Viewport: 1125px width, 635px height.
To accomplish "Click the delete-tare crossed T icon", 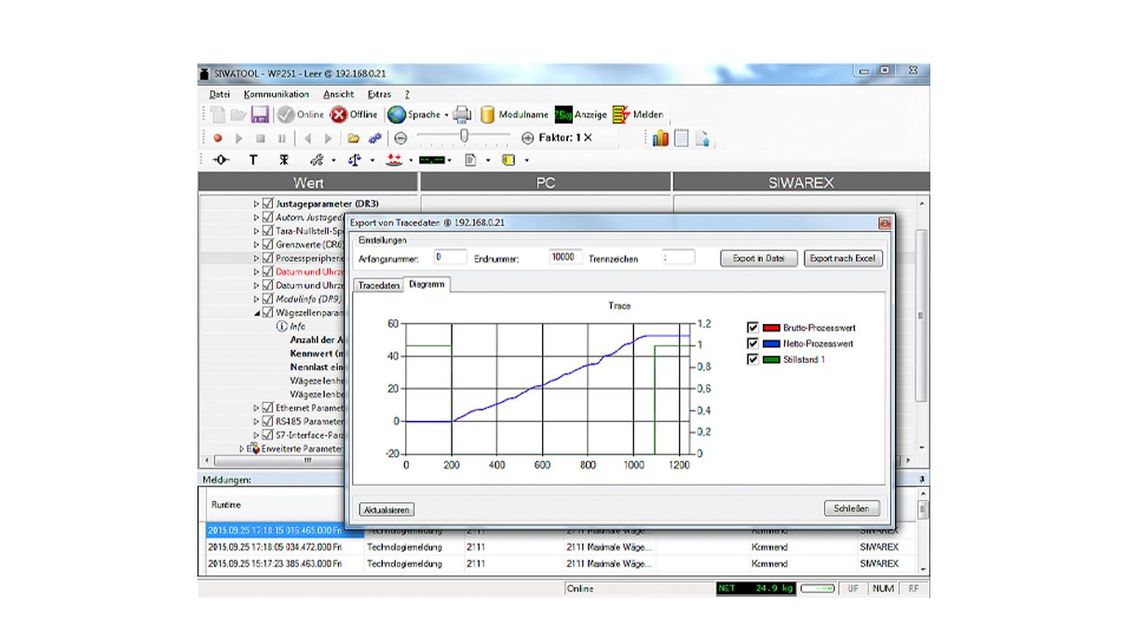I will point(284,160).
